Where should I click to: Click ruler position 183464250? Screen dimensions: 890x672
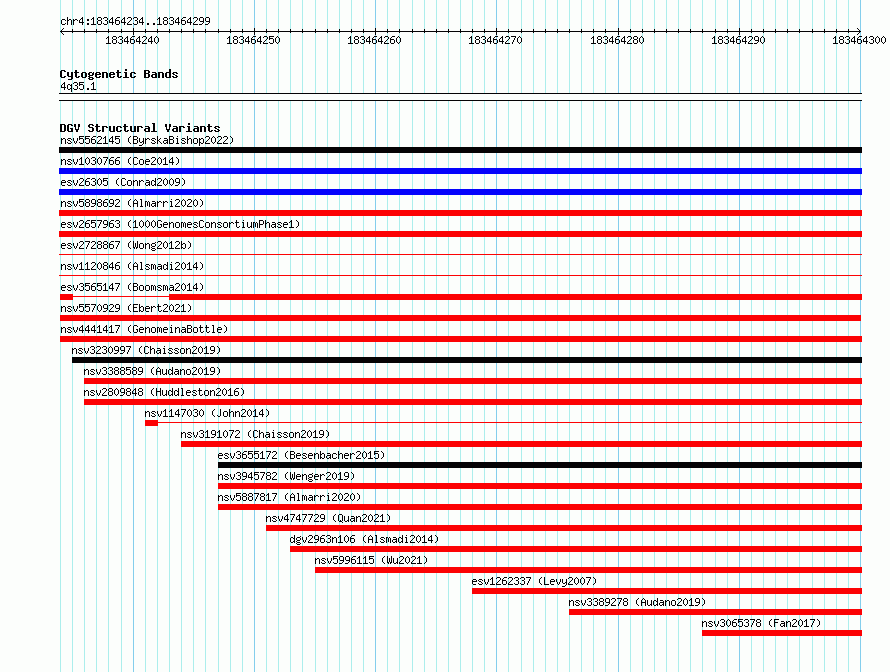pyautogui.click(x=253, y=40)
